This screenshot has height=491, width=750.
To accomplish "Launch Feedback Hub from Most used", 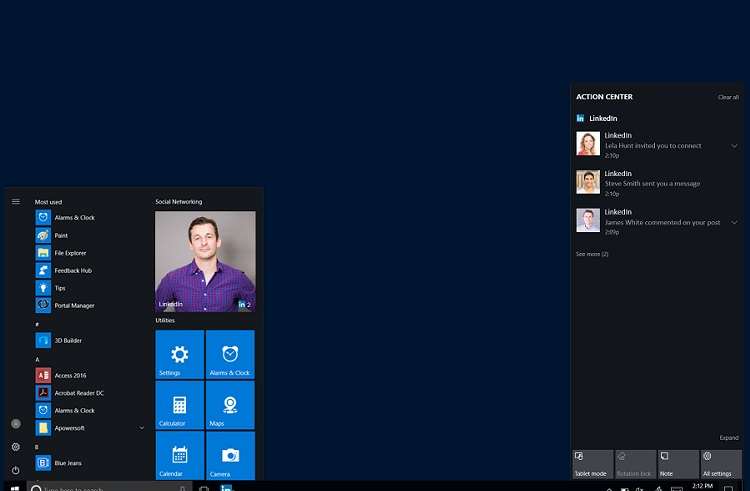I will [x=64, y=270].
